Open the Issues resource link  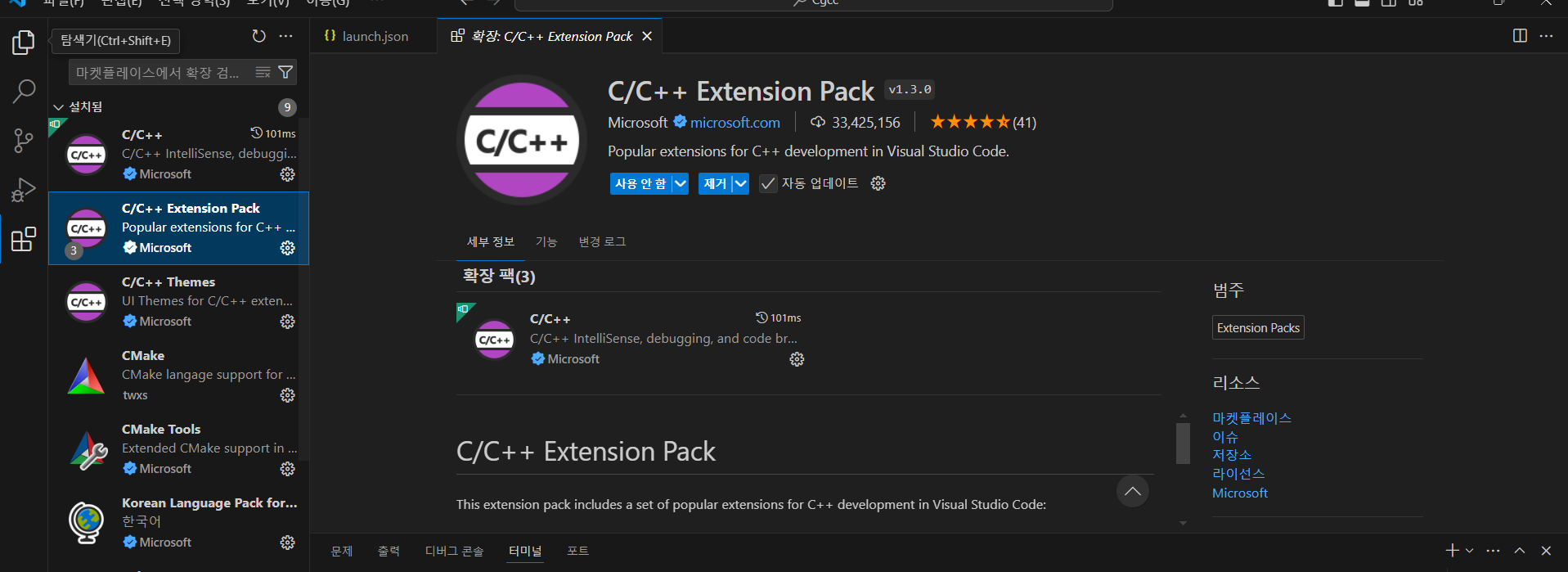1225,436
